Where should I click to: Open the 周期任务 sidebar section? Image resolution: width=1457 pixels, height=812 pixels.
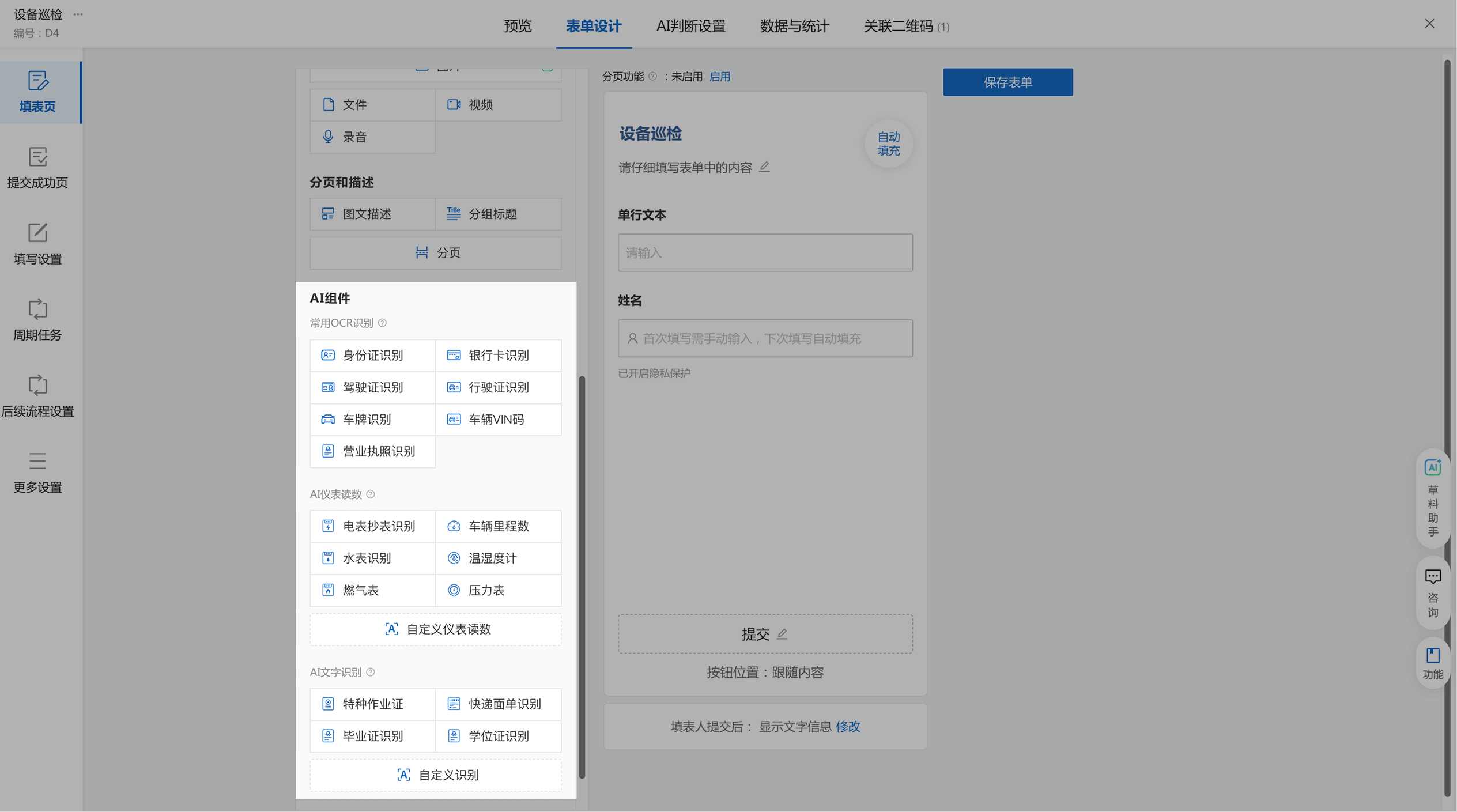click(37, 320)
